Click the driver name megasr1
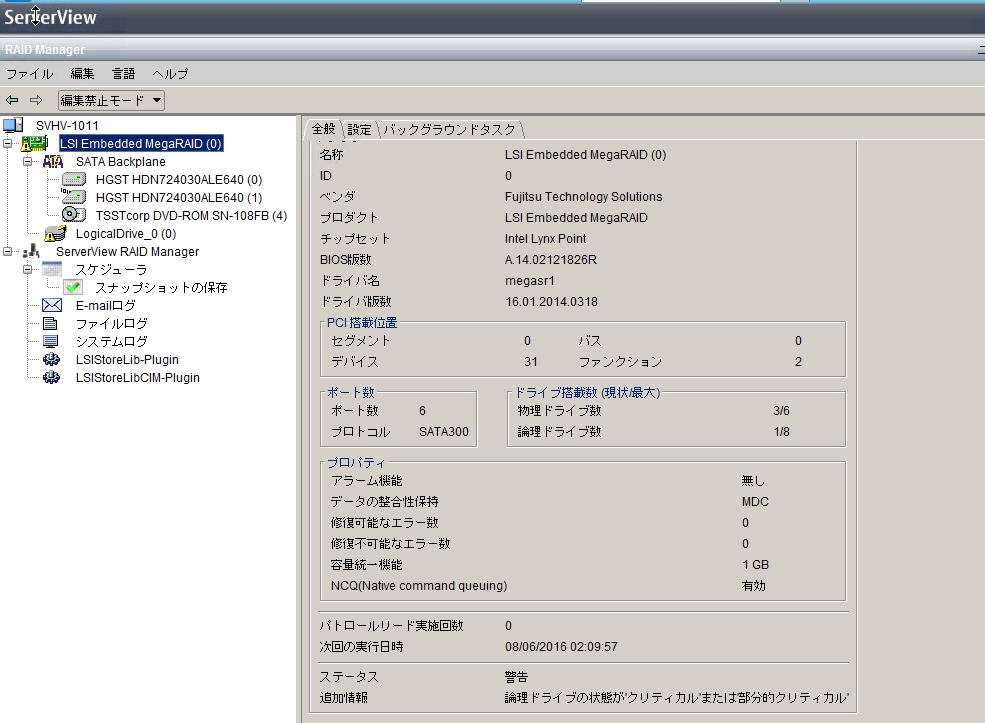This screenshot has width=985, height=723. click(x=530, y=281)
